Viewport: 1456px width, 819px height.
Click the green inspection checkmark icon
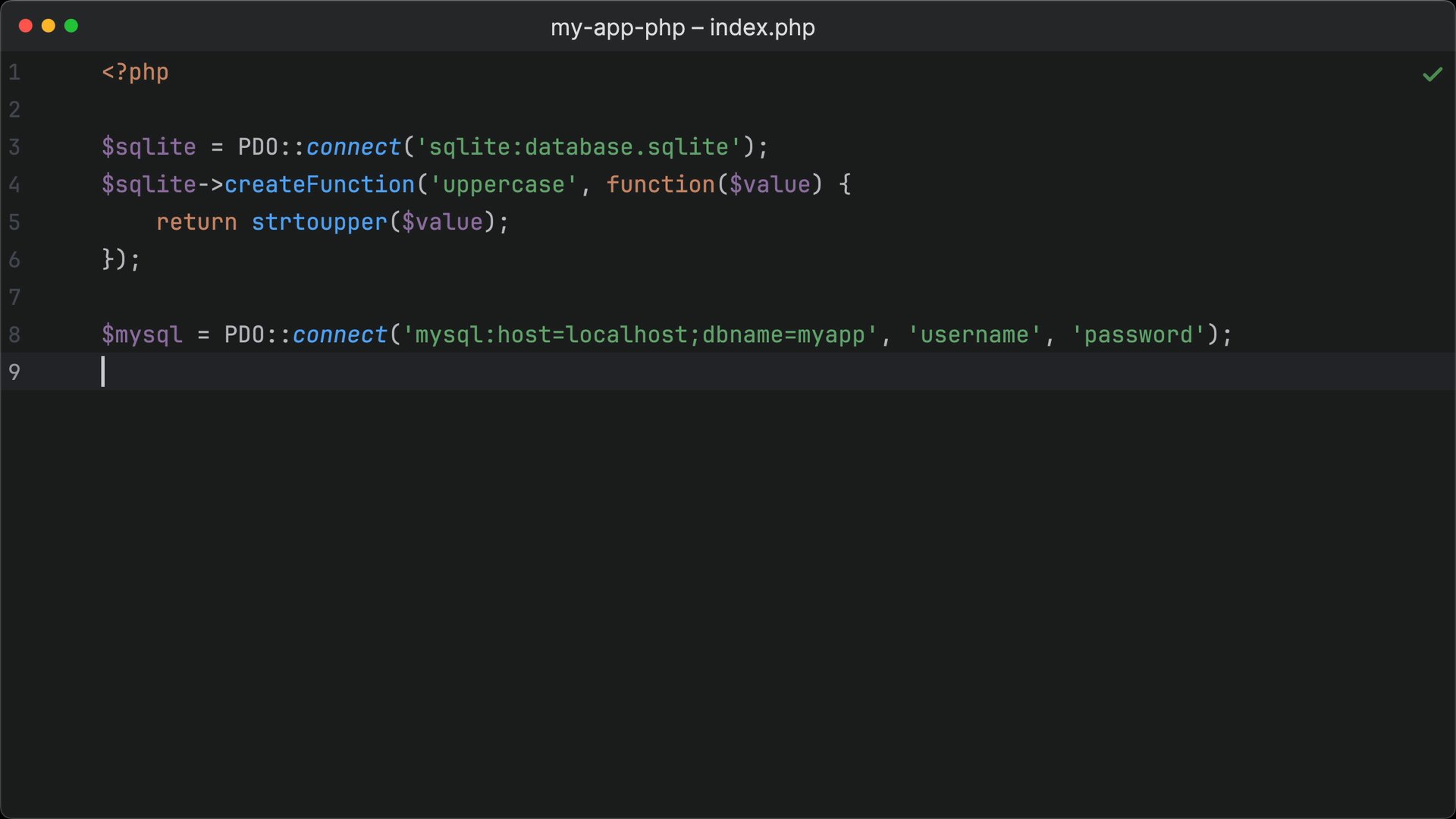click(x=1432, y=74)
